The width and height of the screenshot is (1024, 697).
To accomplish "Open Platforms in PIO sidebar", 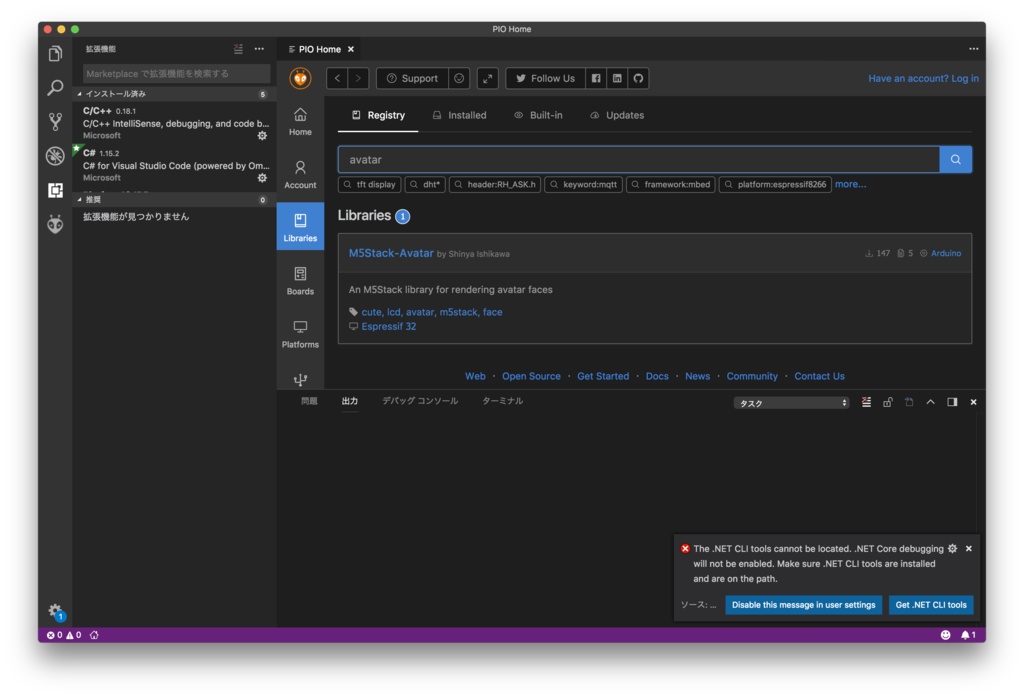I will [x=300, y=334].
